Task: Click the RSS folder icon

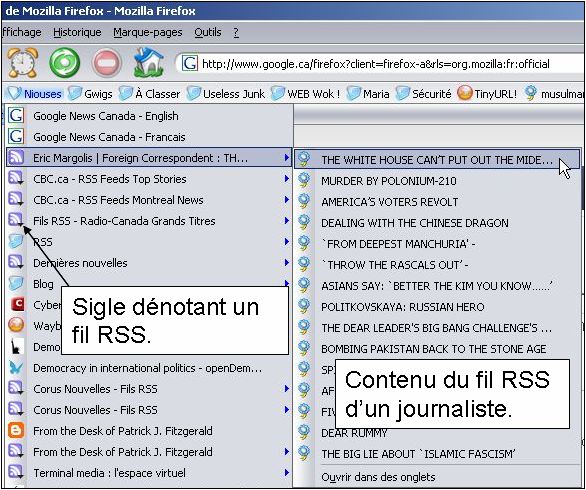Action: coord(16,241)
